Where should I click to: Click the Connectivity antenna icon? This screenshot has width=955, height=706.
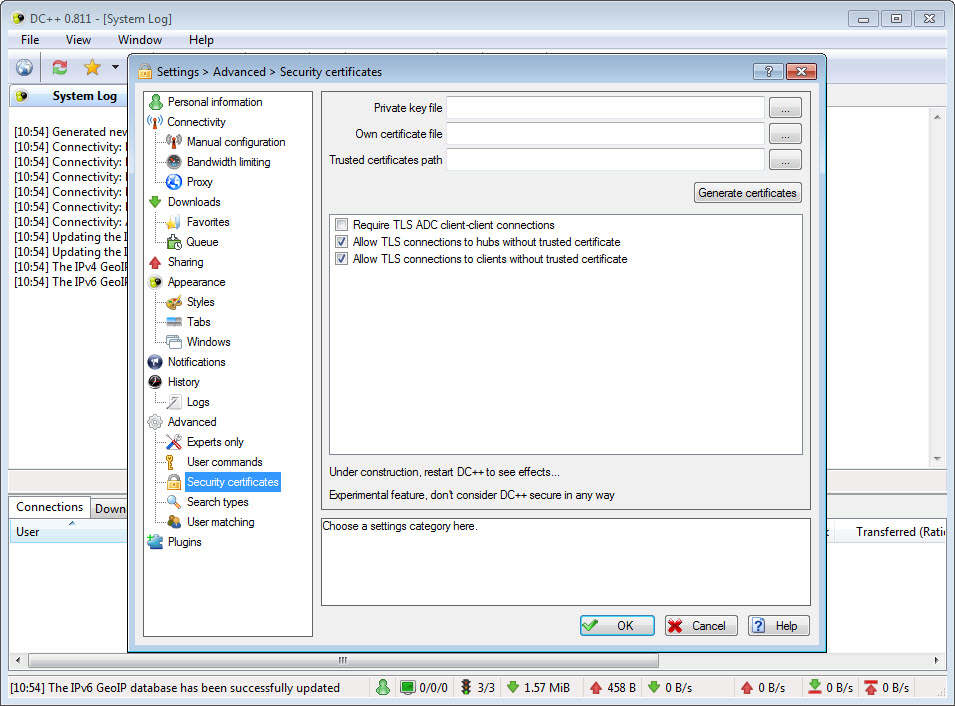point(155,122)
